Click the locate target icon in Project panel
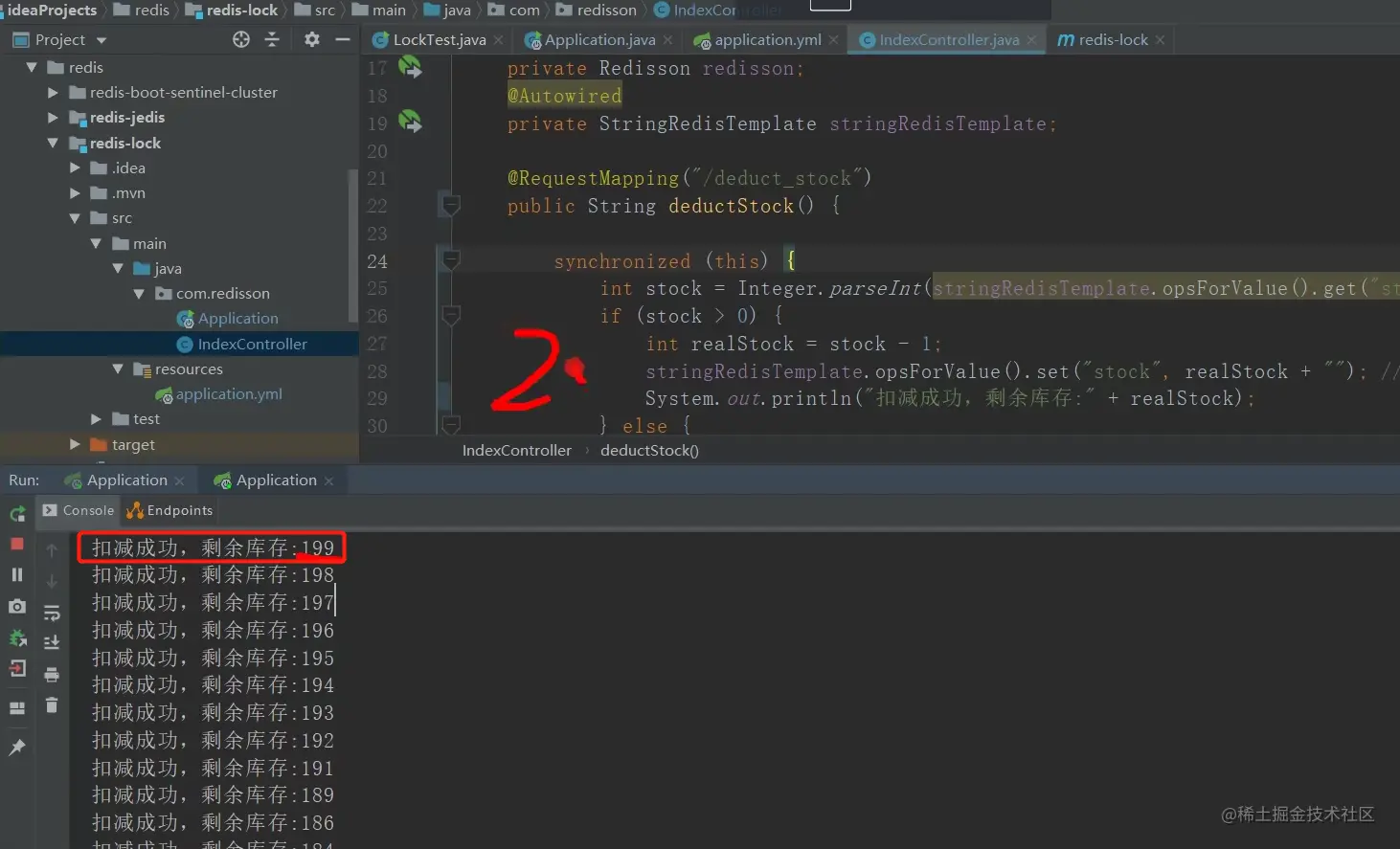 click(x=241, y=39)
